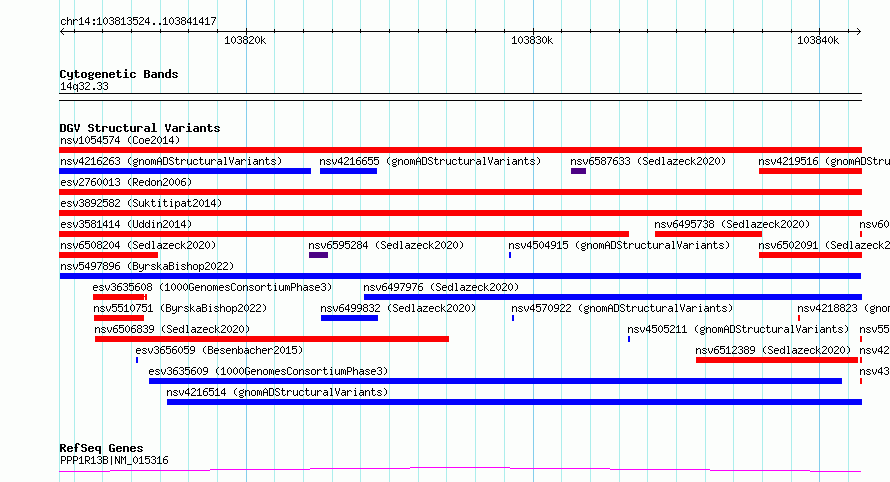Image resolution: width=890 pixels, height=482 pixels.
Task: Click the blue bar under esv3635609
Action: pyautogui.click(x=495, y=381)
